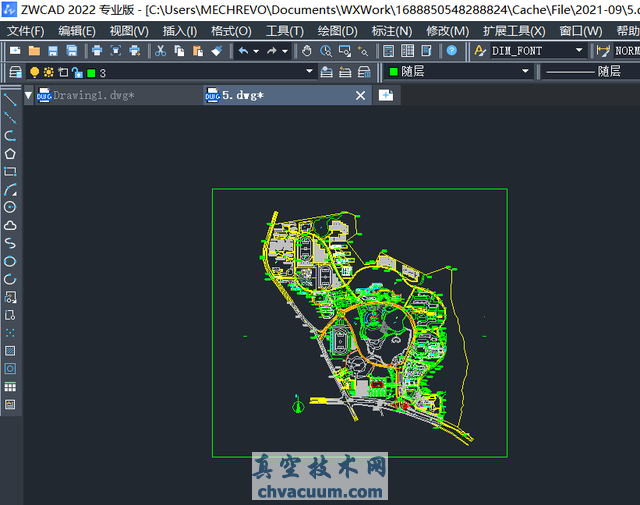Switch to the Drawing1.dwg tab
Viewport: 640px width, 505px height.
92,95
